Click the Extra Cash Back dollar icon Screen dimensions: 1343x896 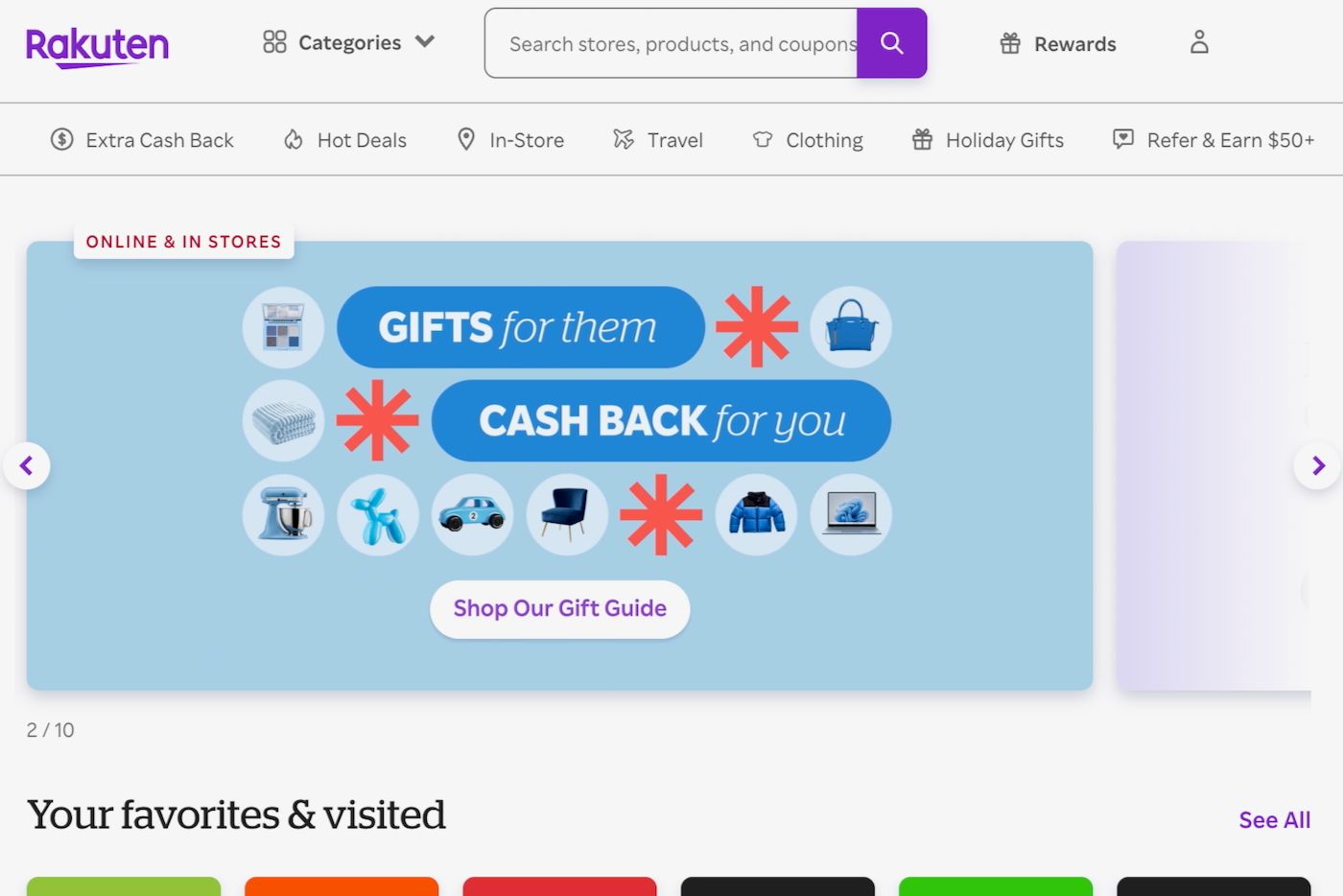pyautogui.click(x=62, y=139)
